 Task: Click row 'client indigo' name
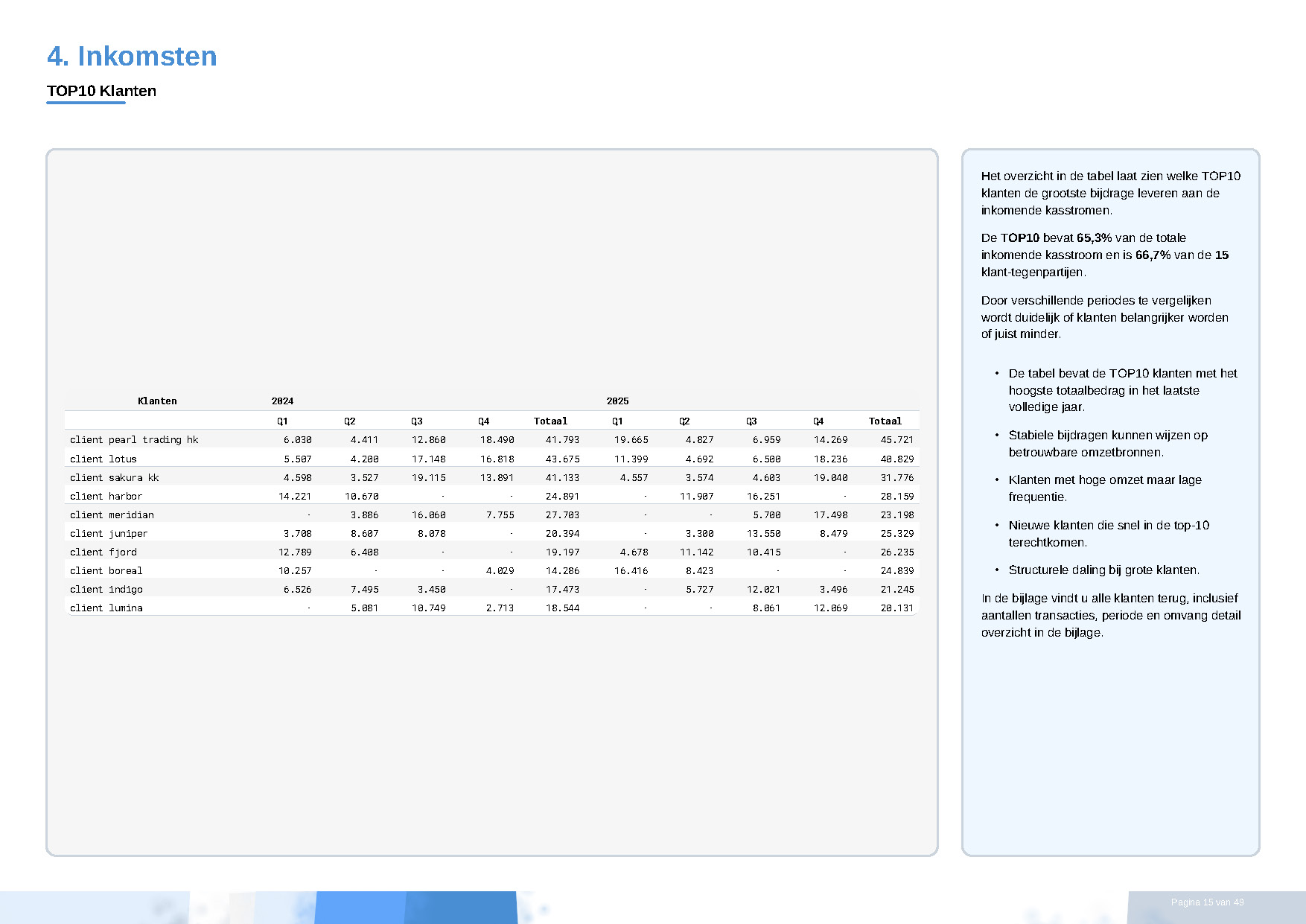click(x=106, y=589)
